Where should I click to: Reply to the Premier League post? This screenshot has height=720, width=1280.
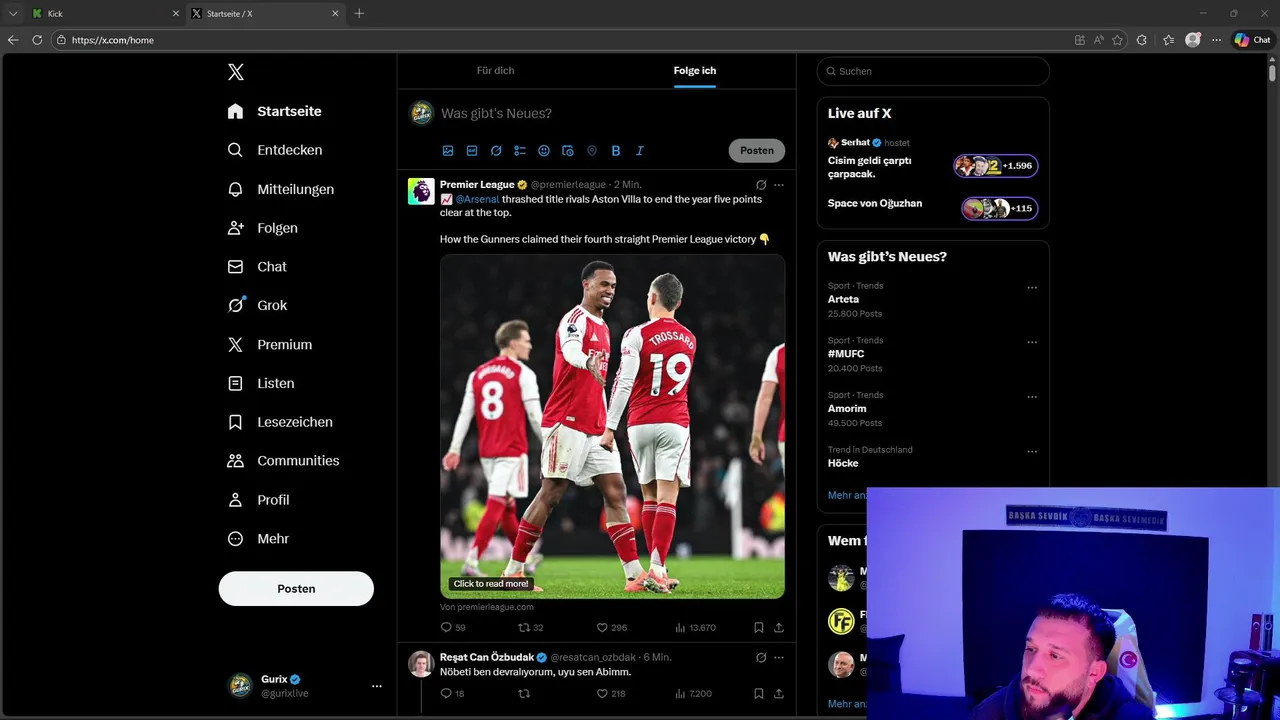click(453, 628)
